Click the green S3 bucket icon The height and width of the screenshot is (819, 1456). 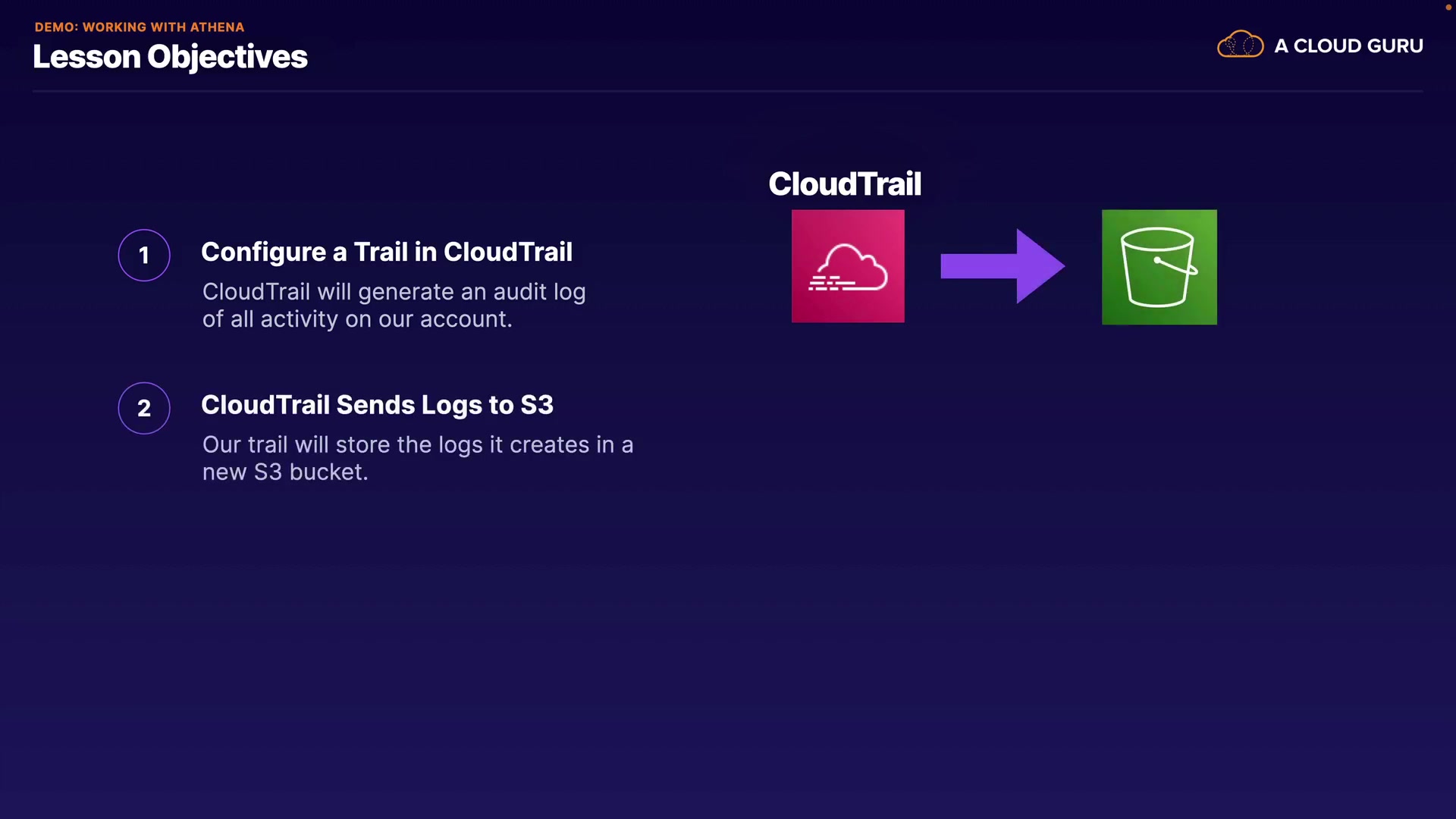click(x=1159, y=267)
